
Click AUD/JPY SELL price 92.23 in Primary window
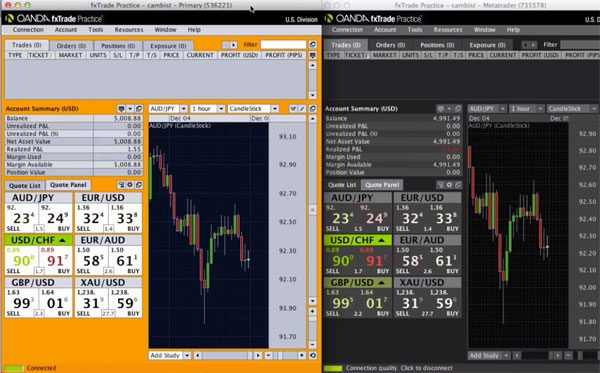[x=21, y=218]
